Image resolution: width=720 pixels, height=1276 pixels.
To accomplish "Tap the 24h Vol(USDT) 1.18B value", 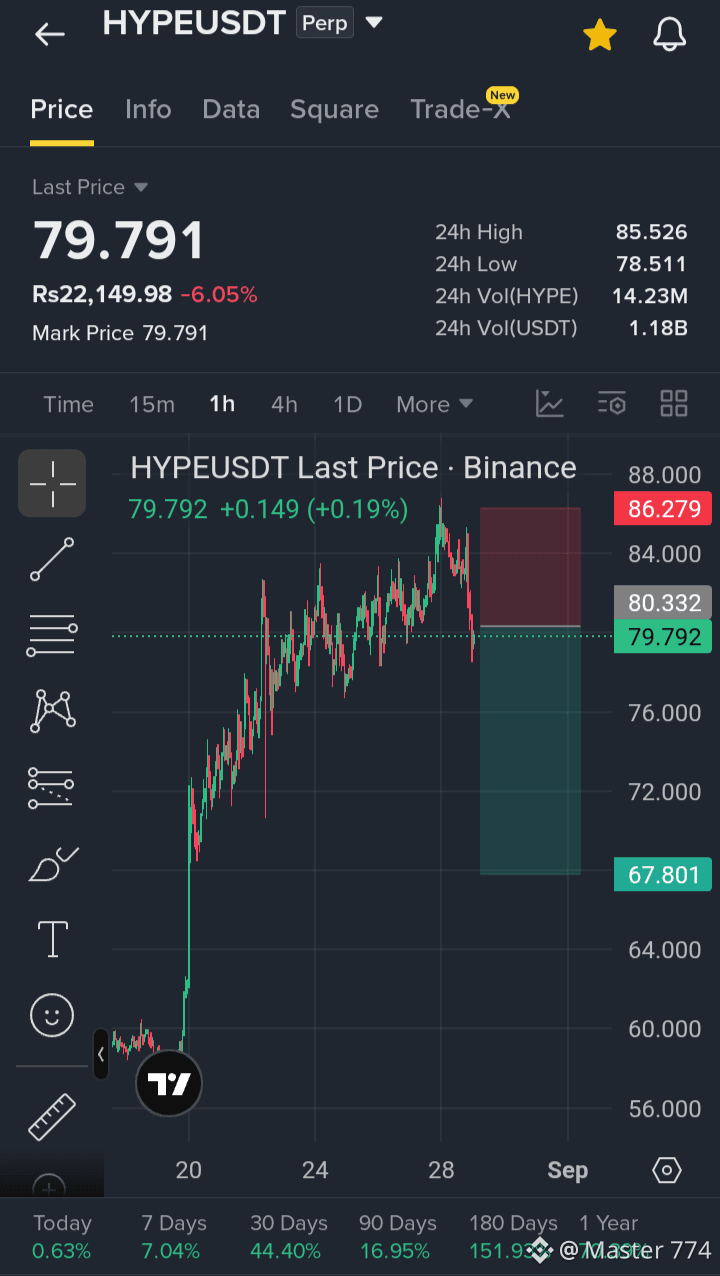I will [x=658, y=327].
